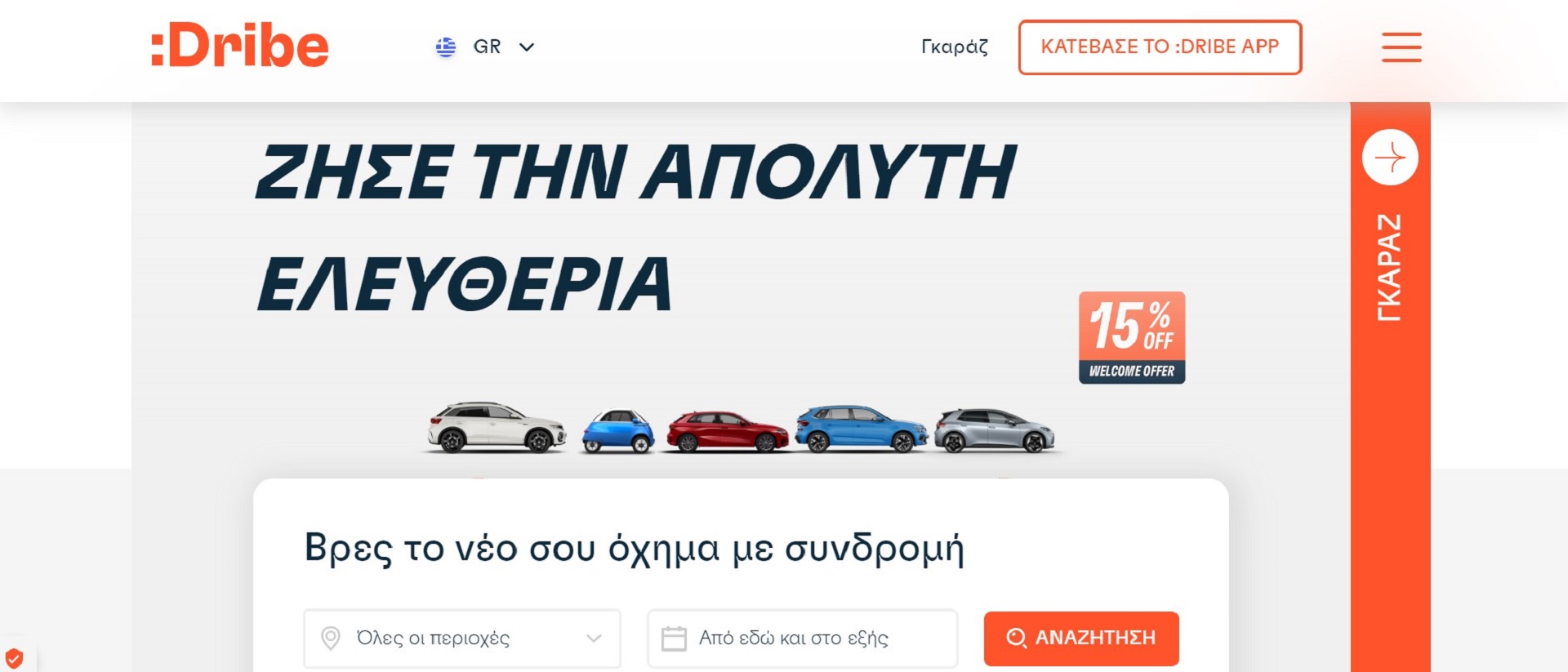Screen dimensions: 1568x672
Task: Click the plus circle on the orange sidebar
Action: [1390, 157]
